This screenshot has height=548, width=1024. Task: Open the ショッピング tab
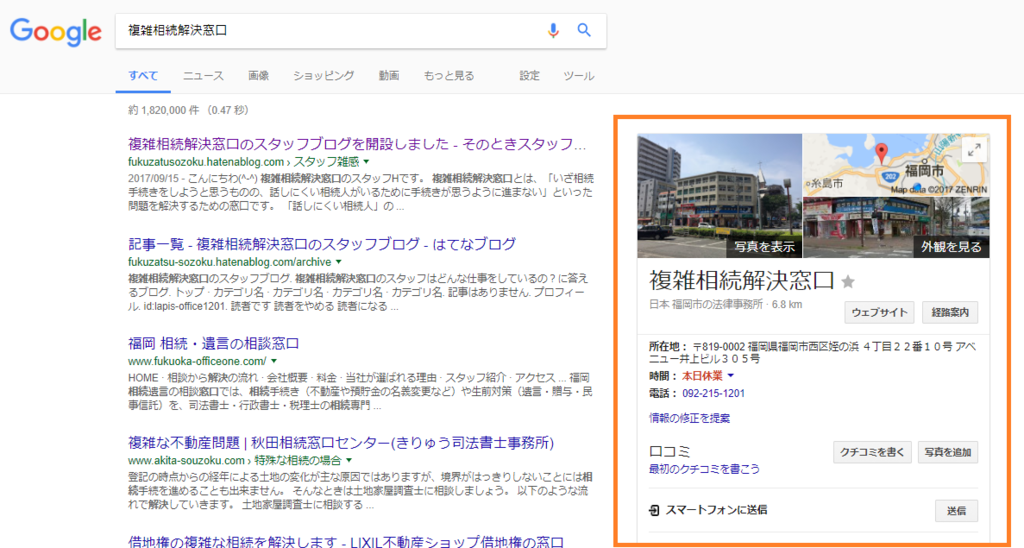click(323, 76)
